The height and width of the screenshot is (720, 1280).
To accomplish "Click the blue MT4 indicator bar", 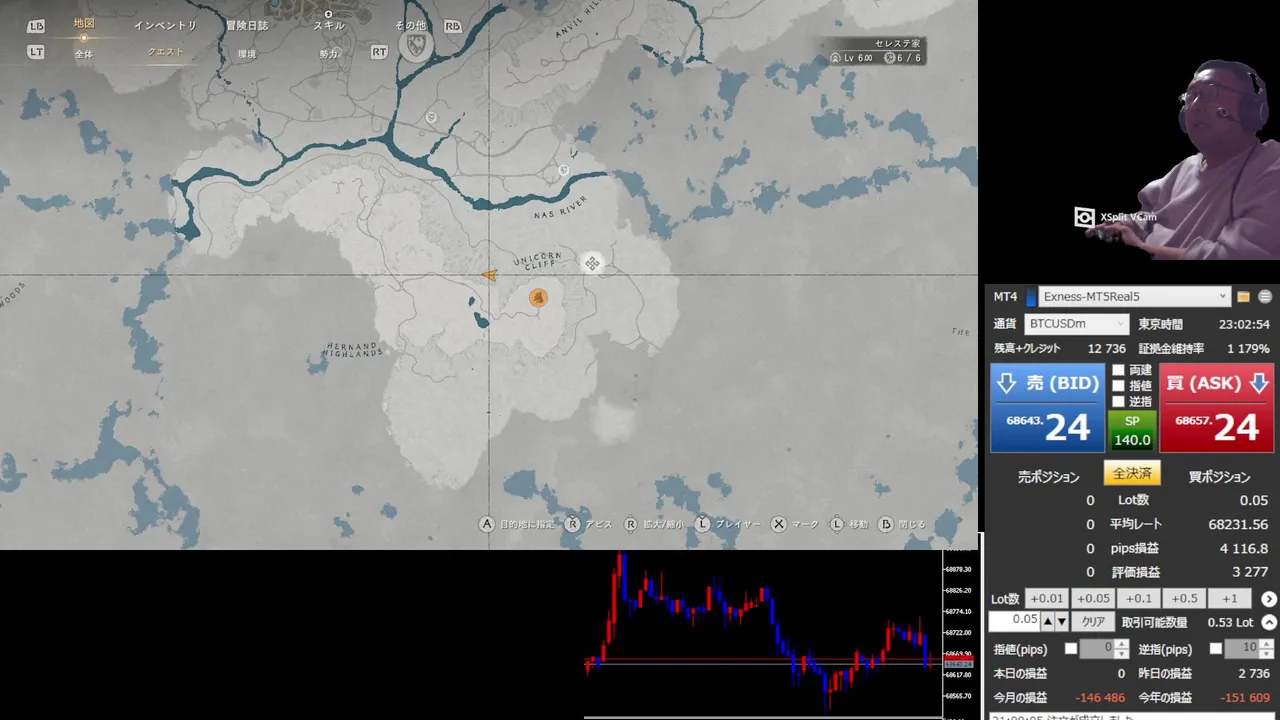I will (1031, 297).
